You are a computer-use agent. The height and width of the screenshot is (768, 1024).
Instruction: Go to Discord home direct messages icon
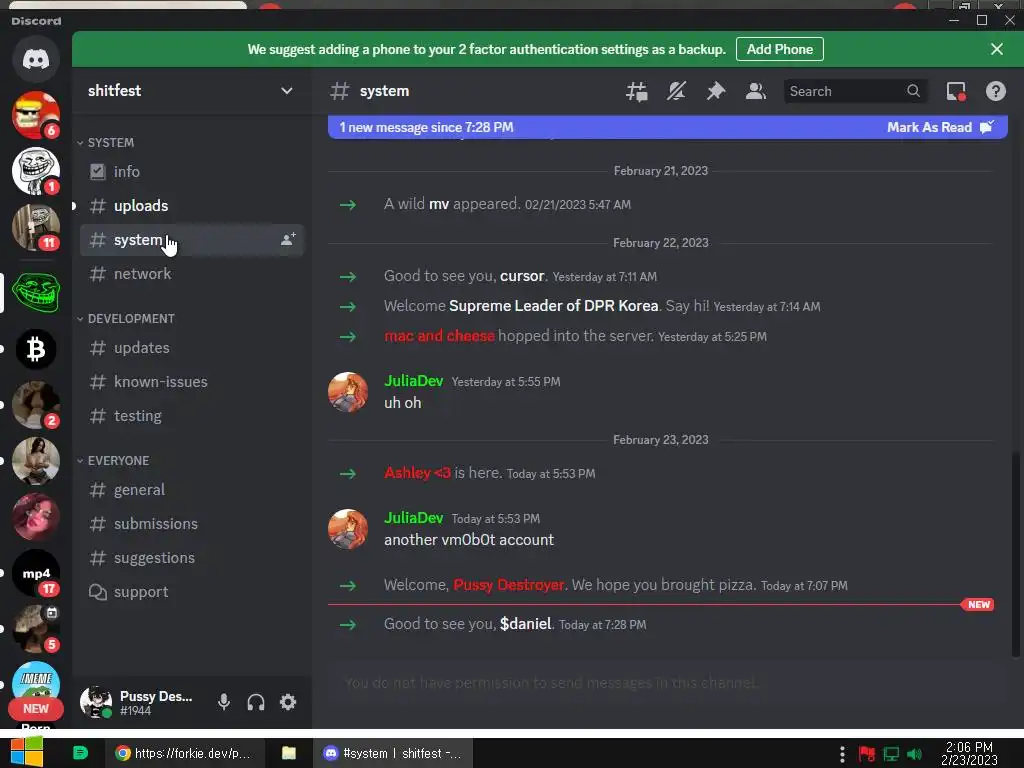(36, 59)
